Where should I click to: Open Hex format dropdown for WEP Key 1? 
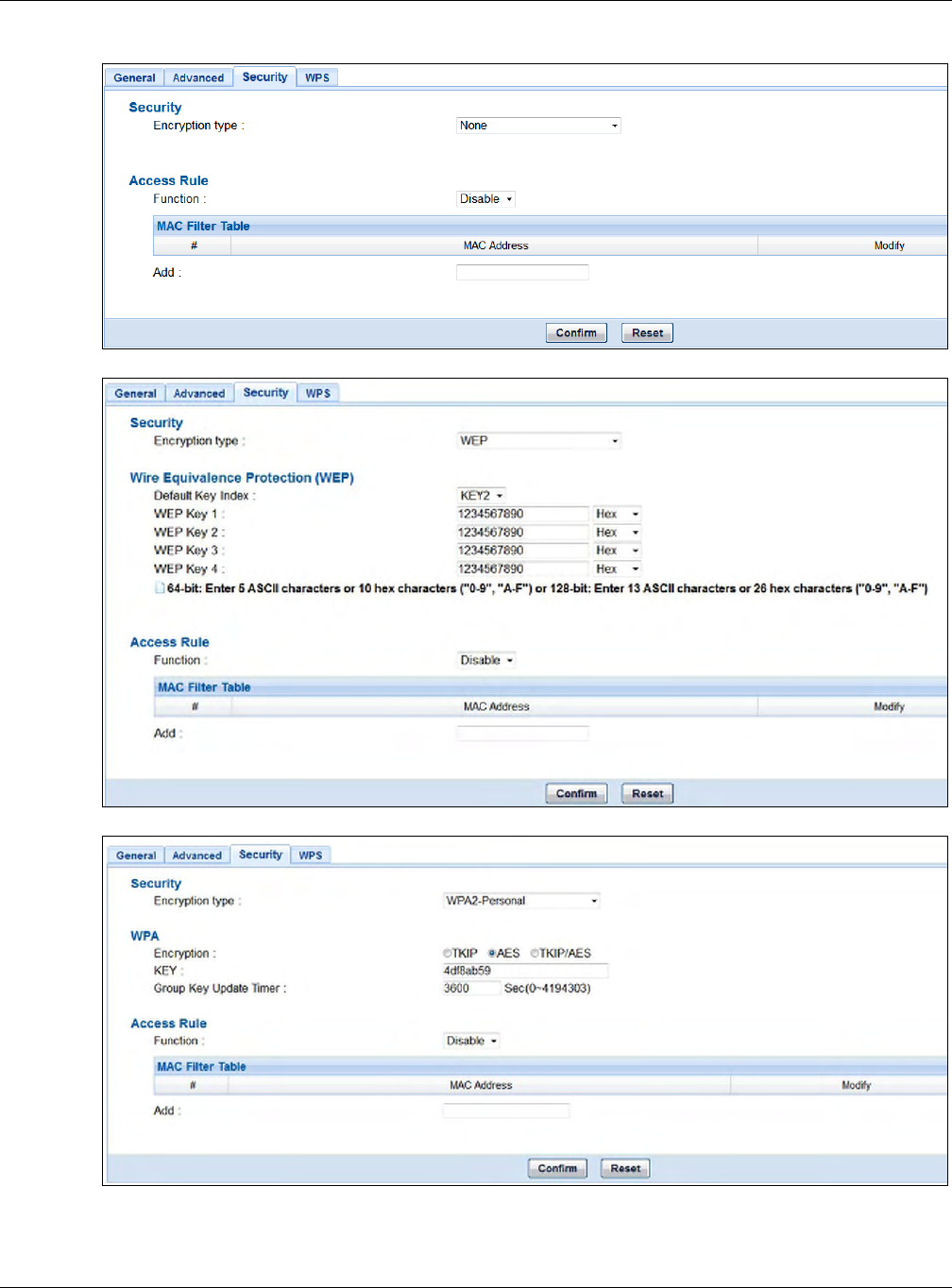tap(618, 514)
